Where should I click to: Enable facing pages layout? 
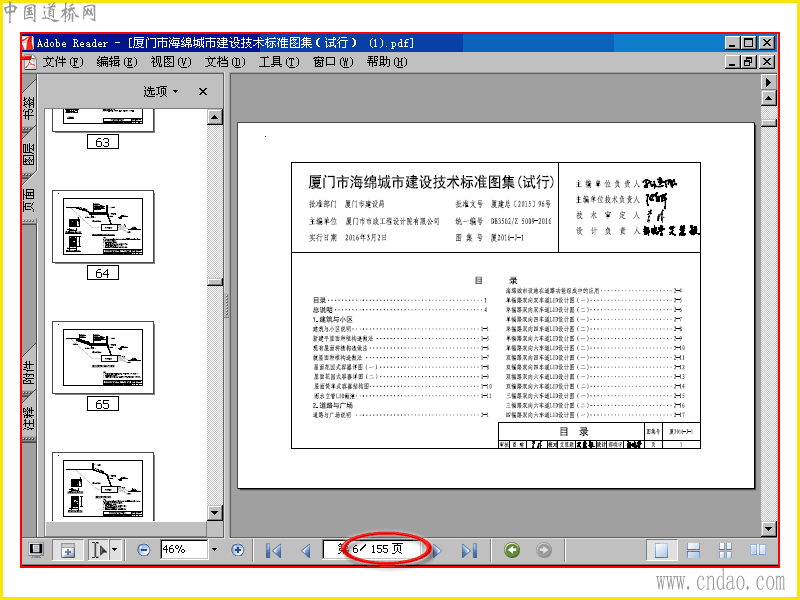click(758, 549)
